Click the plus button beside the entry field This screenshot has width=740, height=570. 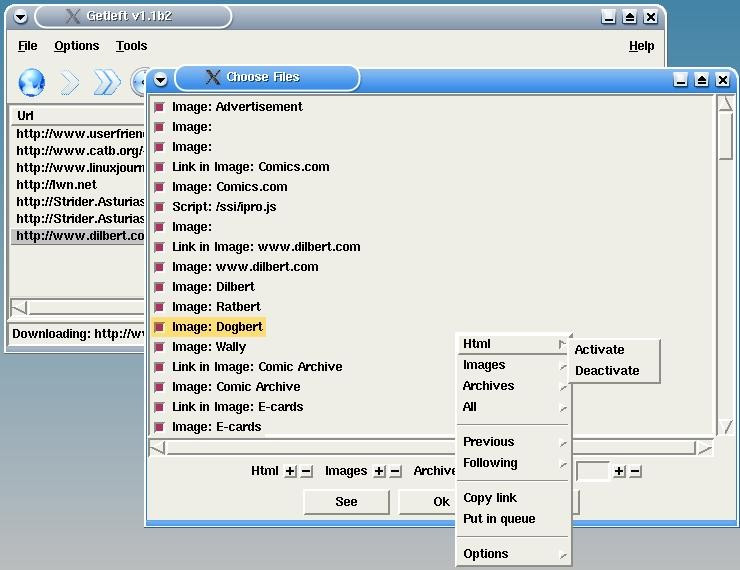(x=619, y=471)
